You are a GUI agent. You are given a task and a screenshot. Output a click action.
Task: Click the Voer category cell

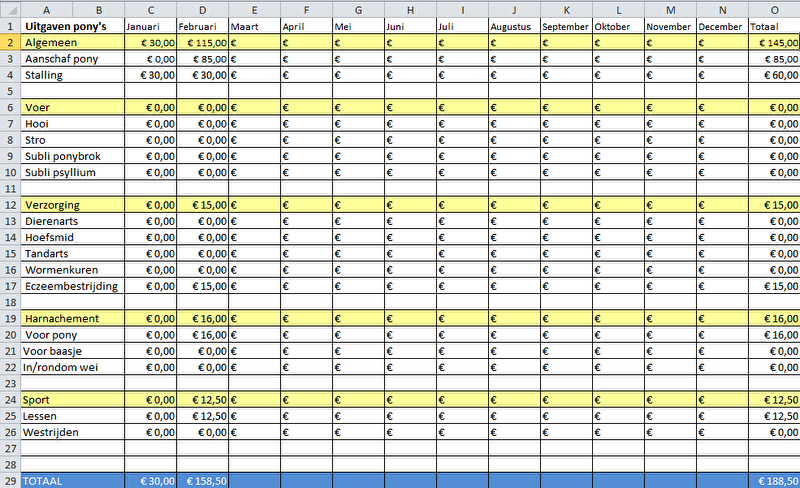[72, 107]
